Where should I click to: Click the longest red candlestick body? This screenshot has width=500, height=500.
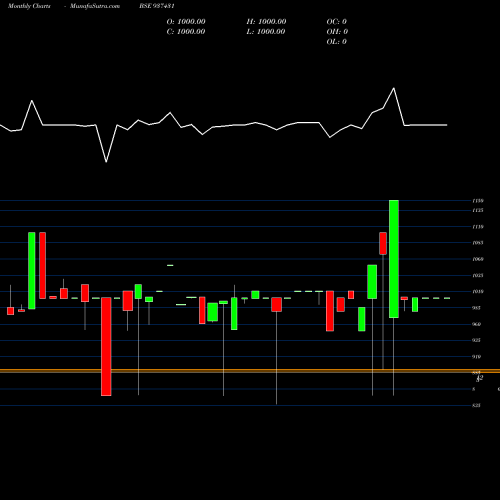coord(106,347)
